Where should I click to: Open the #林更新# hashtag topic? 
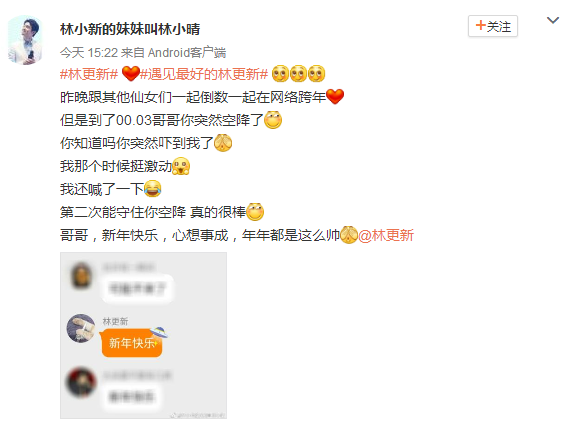pyautogui.click(x=89, y=74)
